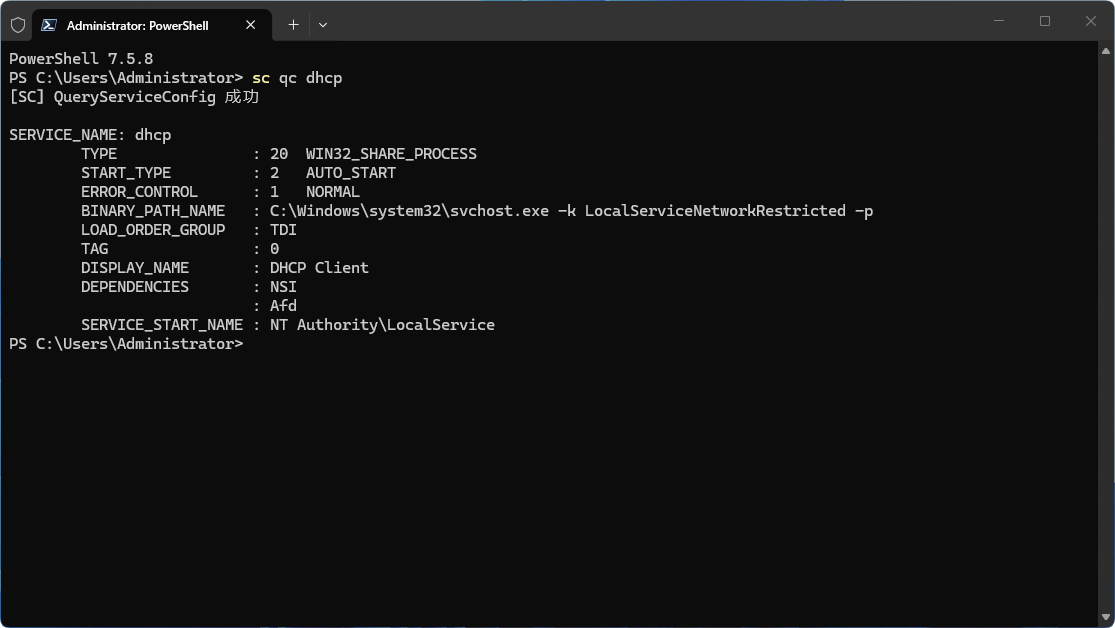
Task: Click the 'AUTO_START' value
Action: [351, 173]
